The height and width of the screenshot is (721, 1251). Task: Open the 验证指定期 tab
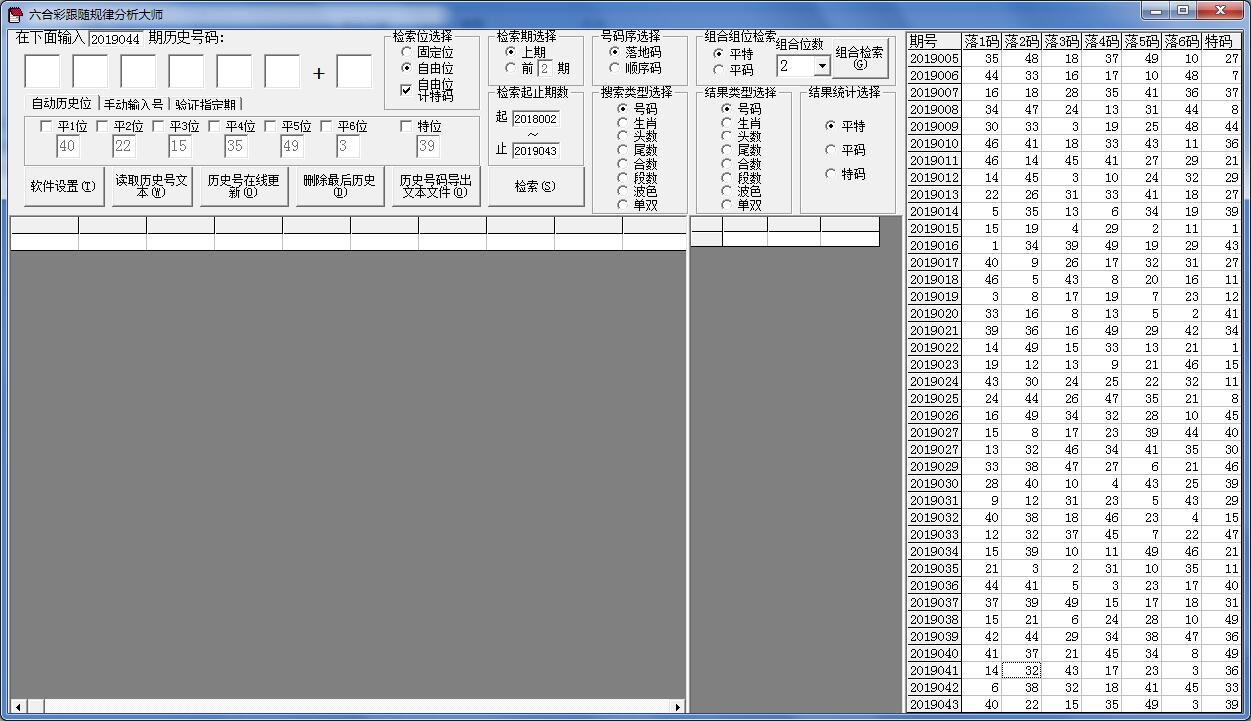point(205,104)
